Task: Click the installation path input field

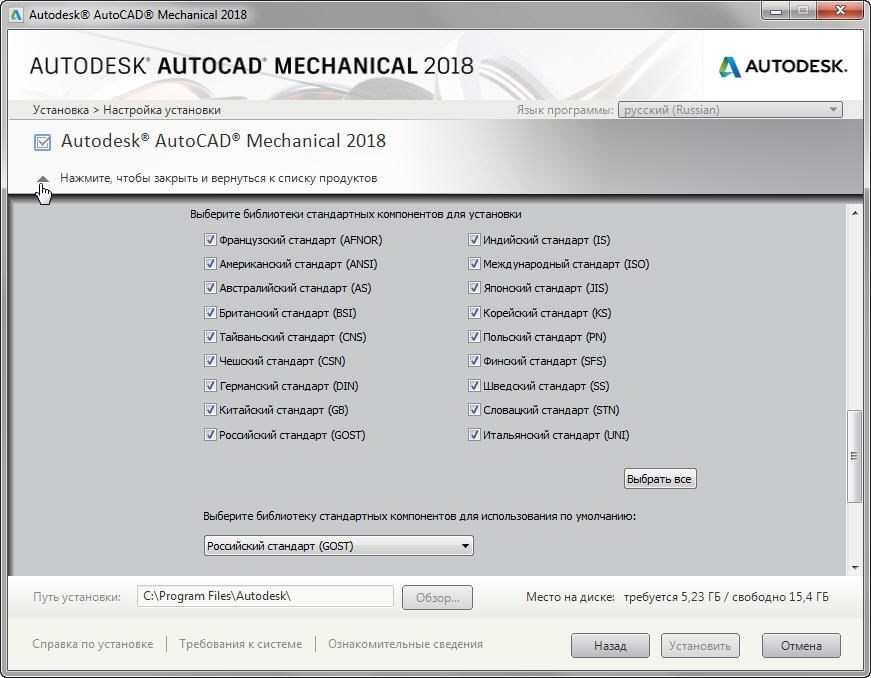Action: (x=265, y=596)
